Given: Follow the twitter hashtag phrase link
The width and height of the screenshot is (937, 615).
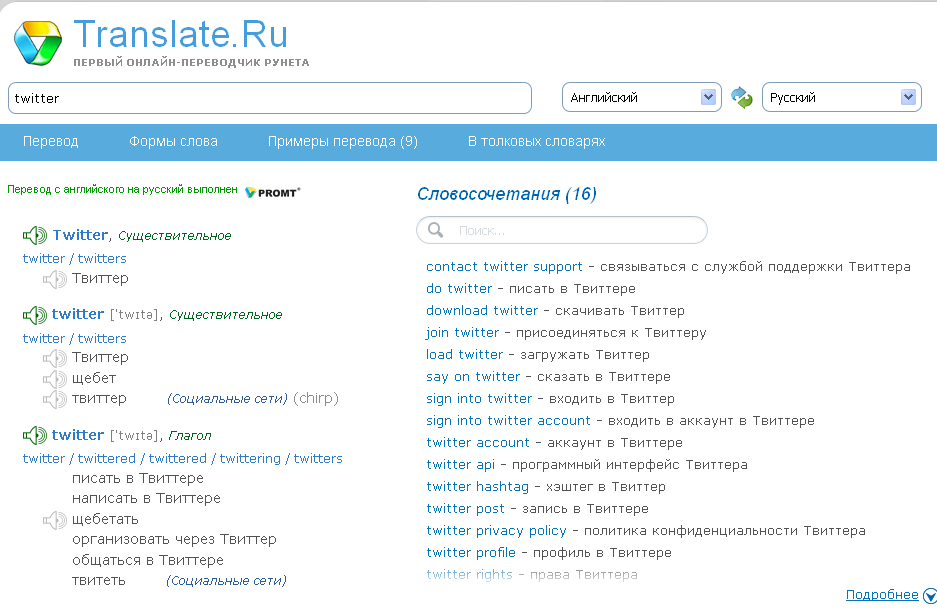Looking at the screenshot, I should tap(477, 487).
